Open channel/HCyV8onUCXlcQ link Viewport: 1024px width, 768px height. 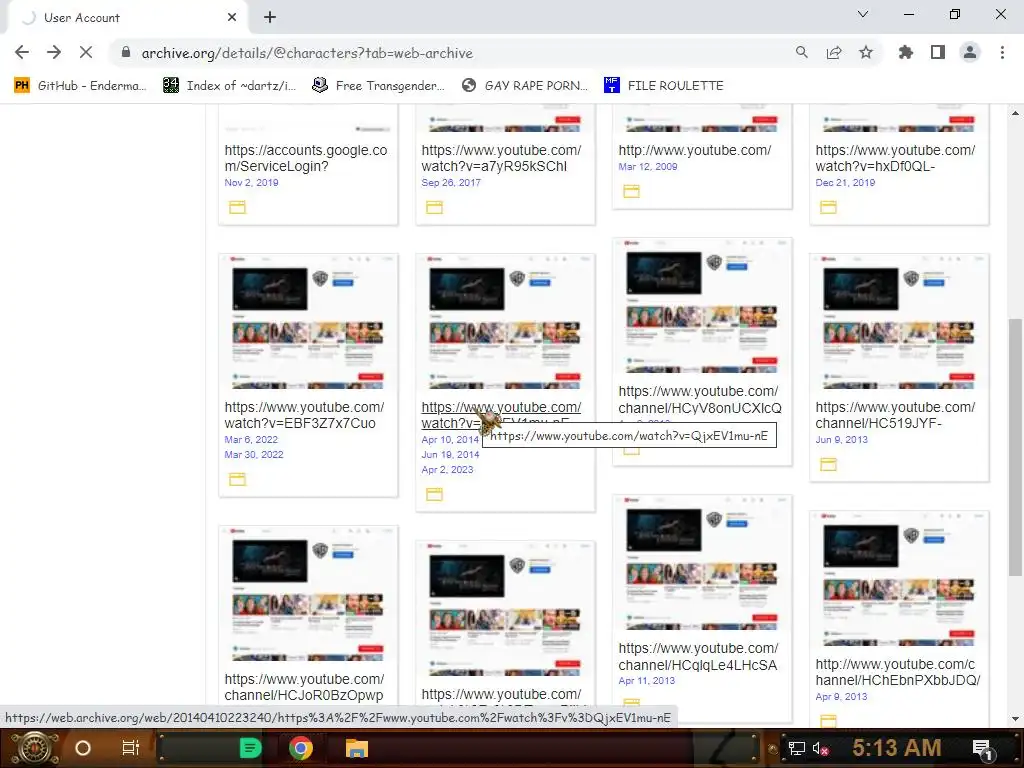pos(700,400)
